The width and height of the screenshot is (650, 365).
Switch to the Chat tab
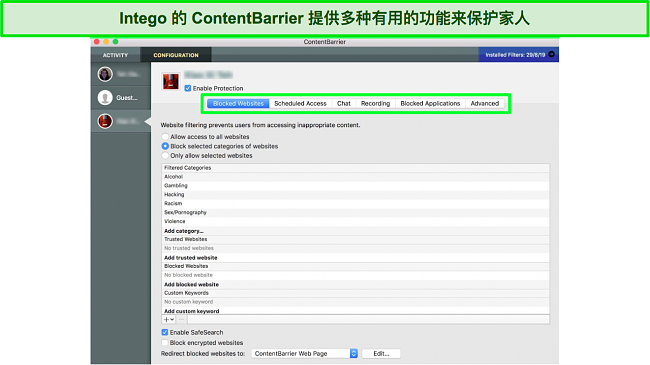[344, 104]
